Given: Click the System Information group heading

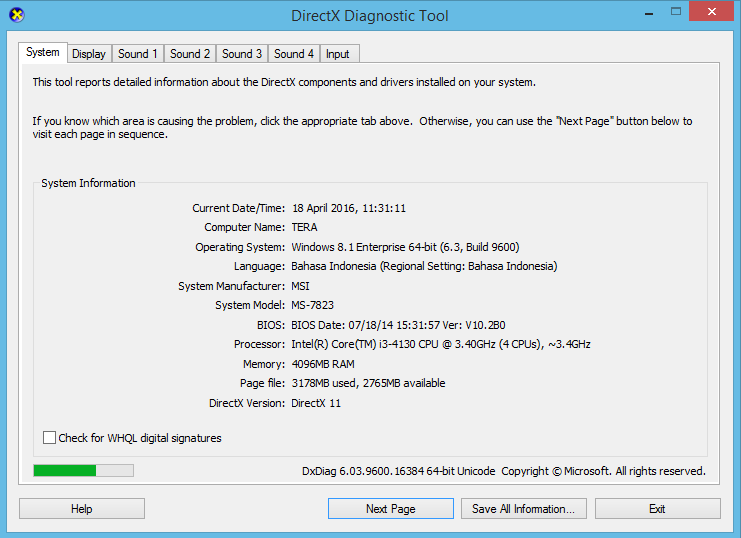Looking at the screenshot, I should 88,183.
